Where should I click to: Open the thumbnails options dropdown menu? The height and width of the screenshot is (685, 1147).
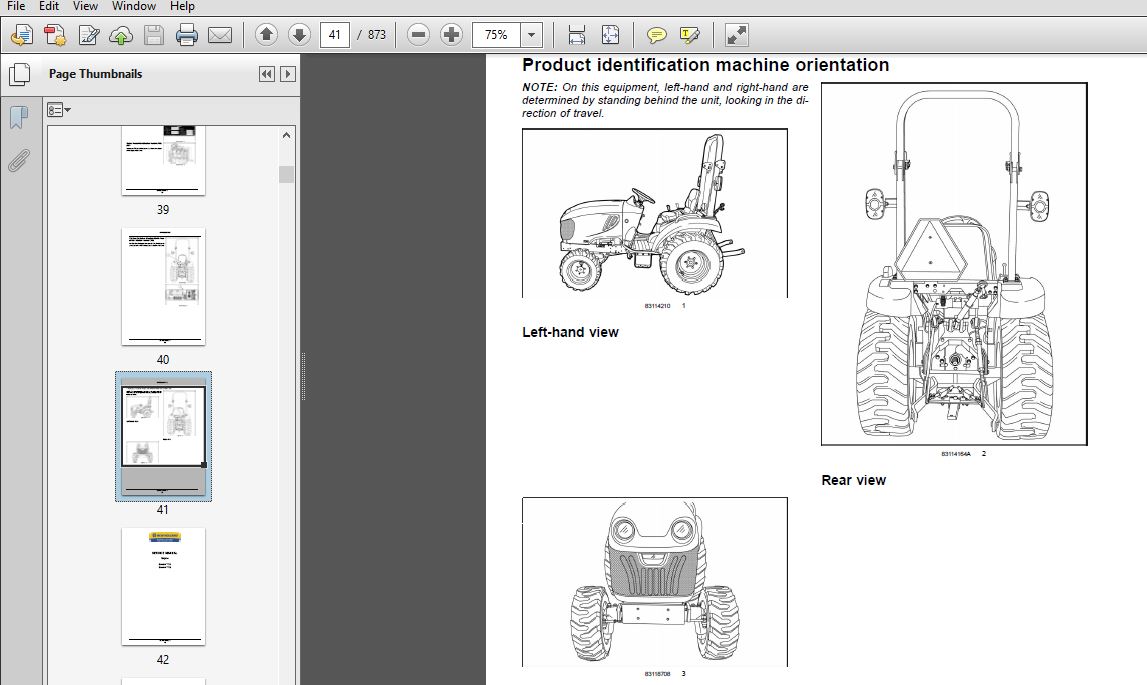point(59,111)
